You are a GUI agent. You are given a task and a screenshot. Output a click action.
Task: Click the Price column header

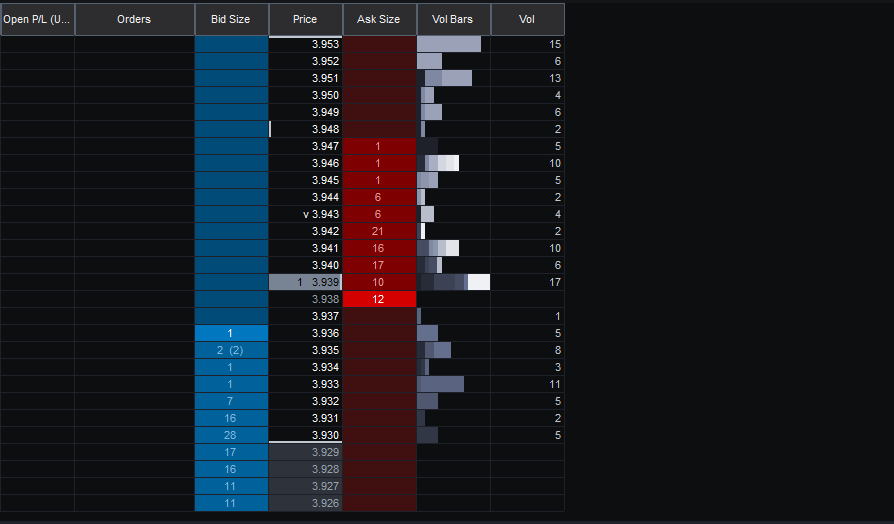306,19
